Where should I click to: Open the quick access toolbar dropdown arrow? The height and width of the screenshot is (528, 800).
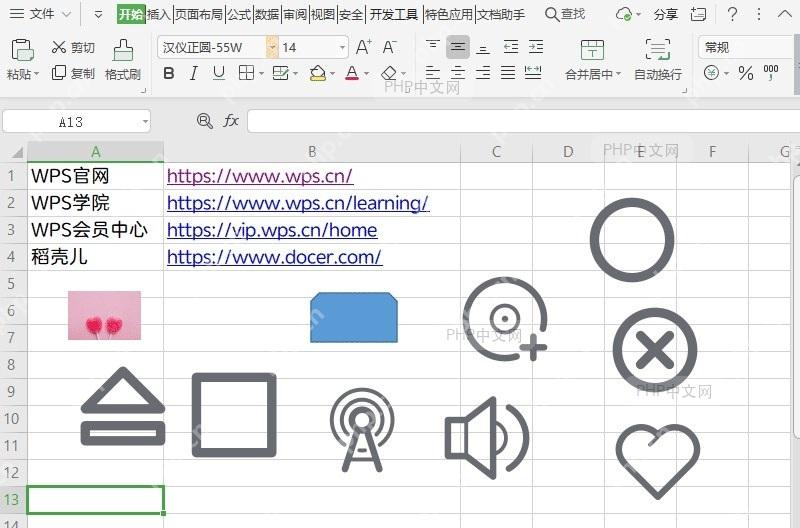[x=98, y=14]
